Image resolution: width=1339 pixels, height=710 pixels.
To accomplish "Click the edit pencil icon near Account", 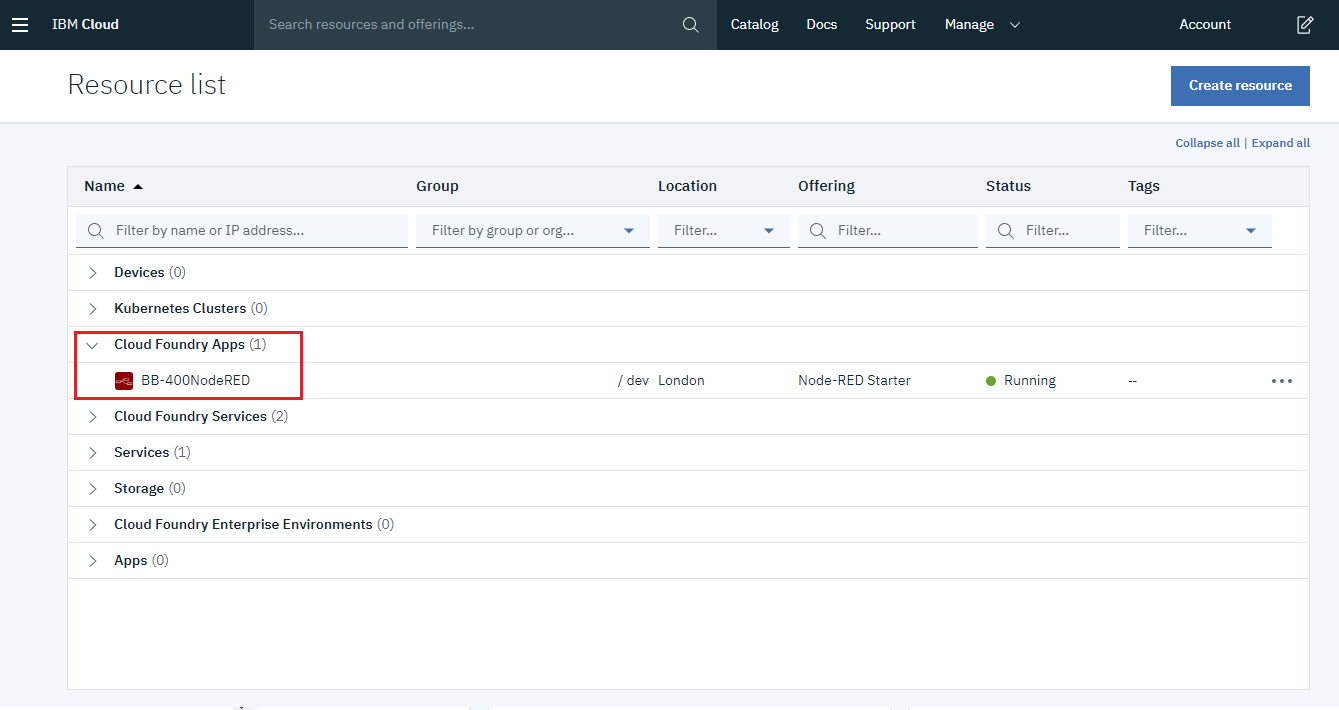I will point(1305,24).
